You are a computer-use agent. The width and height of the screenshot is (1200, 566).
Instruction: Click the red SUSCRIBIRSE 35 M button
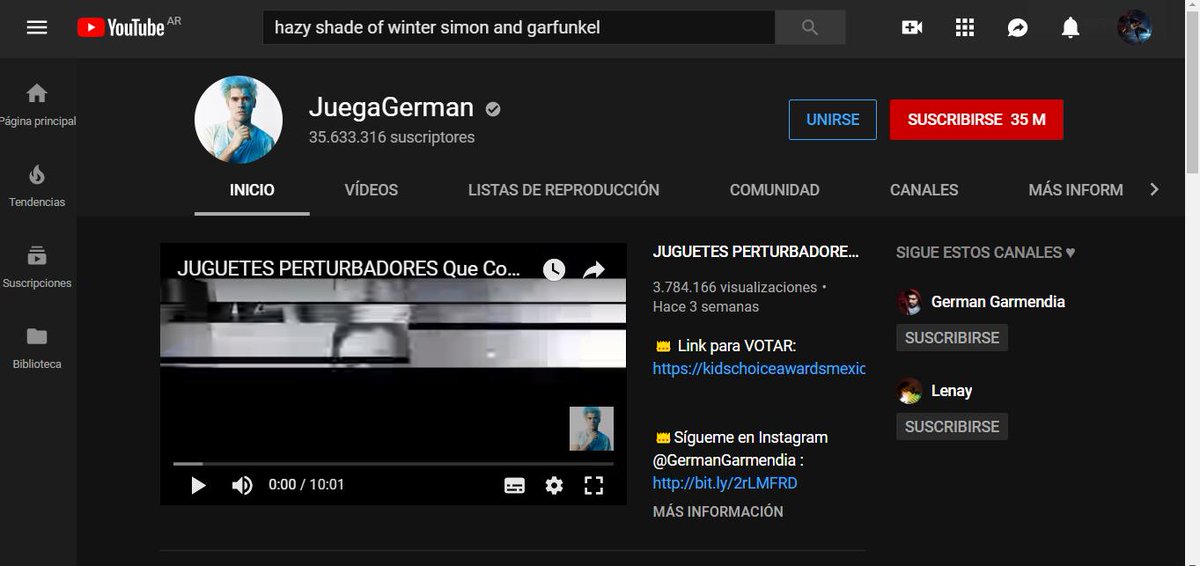(976, 119)
